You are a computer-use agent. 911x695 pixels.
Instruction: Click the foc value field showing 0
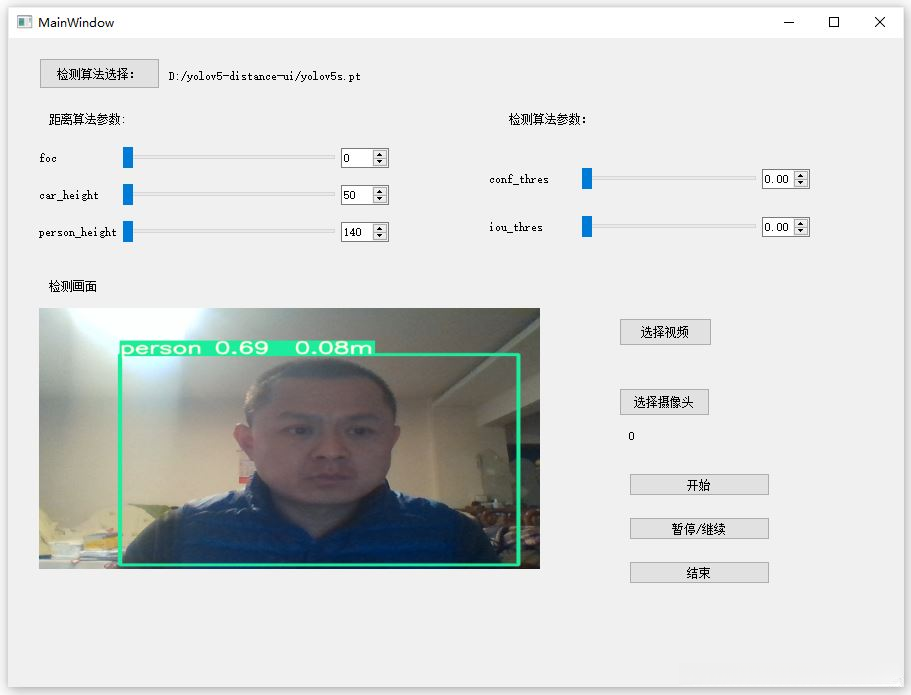click(x=357, y=158)
